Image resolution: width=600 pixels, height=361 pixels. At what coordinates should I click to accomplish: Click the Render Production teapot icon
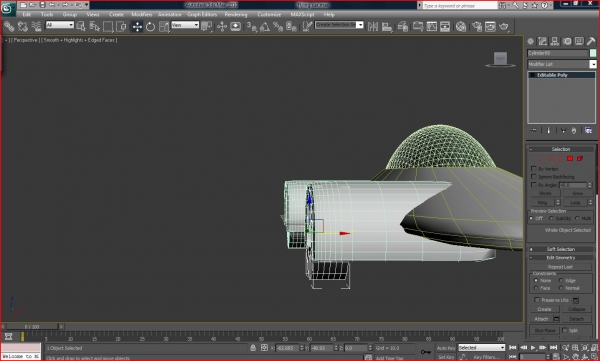pyautogui.click(x=504, y=26)
